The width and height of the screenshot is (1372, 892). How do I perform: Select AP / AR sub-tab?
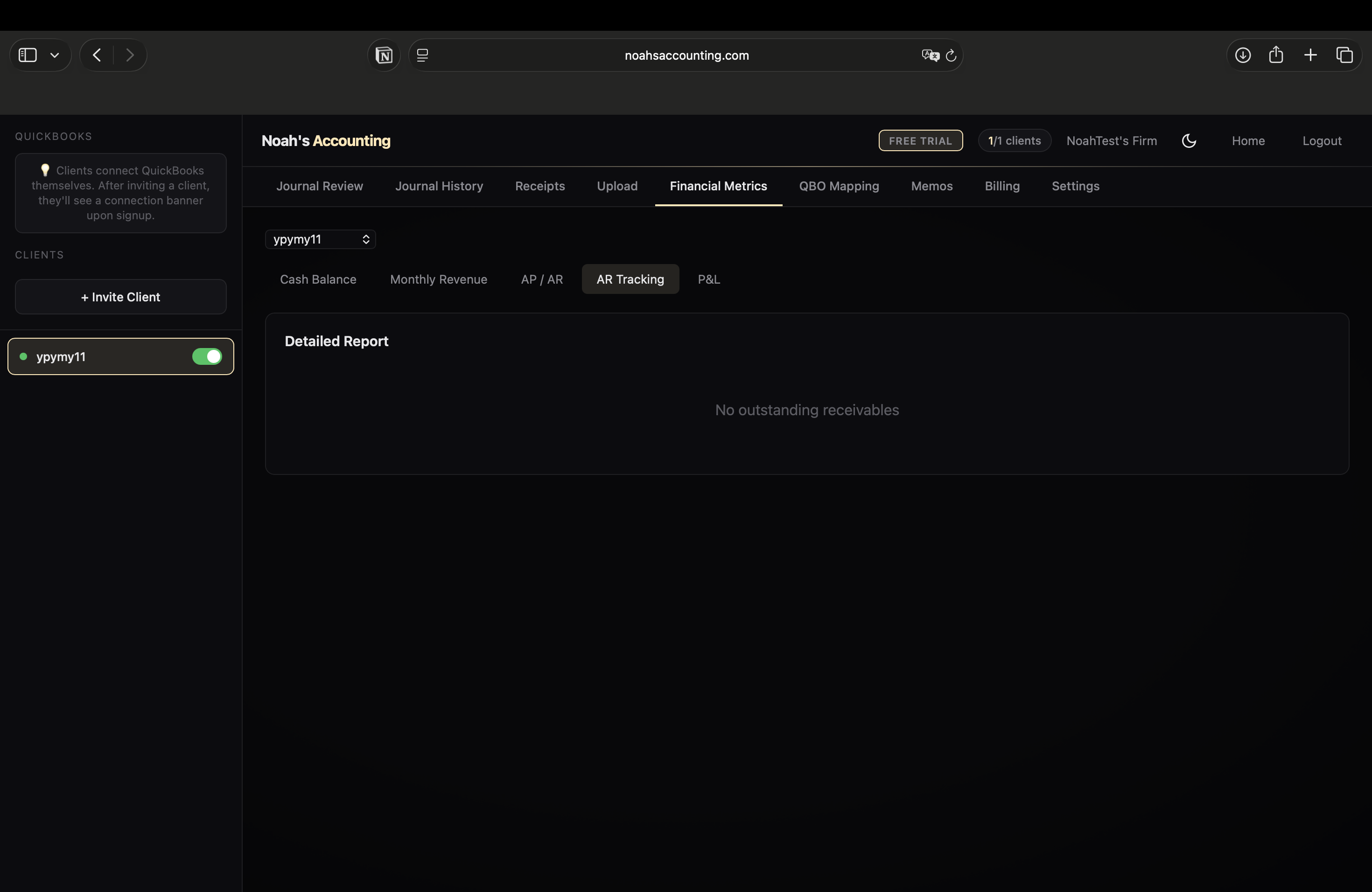(542, 279)
